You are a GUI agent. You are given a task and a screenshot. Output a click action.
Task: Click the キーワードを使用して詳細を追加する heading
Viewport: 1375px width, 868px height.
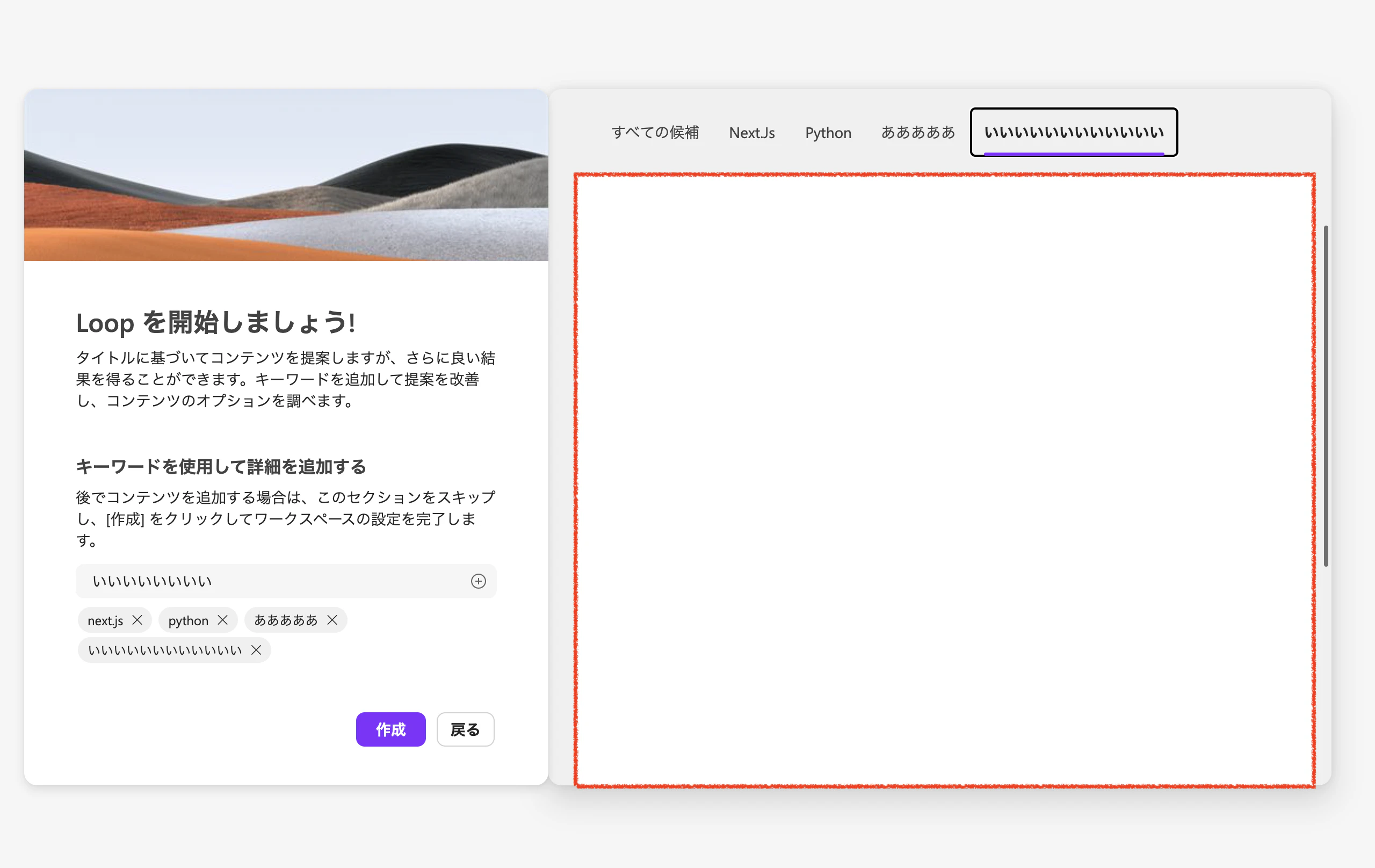(x=221, y=467)
